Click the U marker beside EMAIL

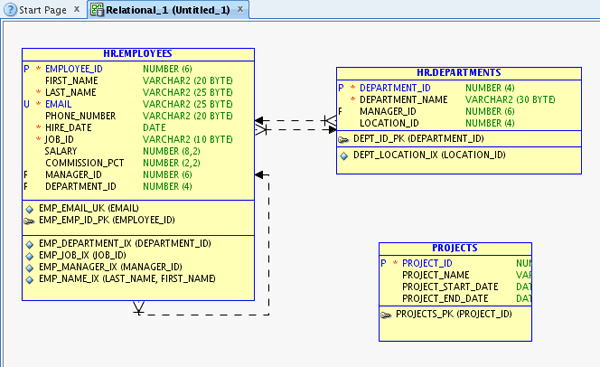tap(26, 104)
